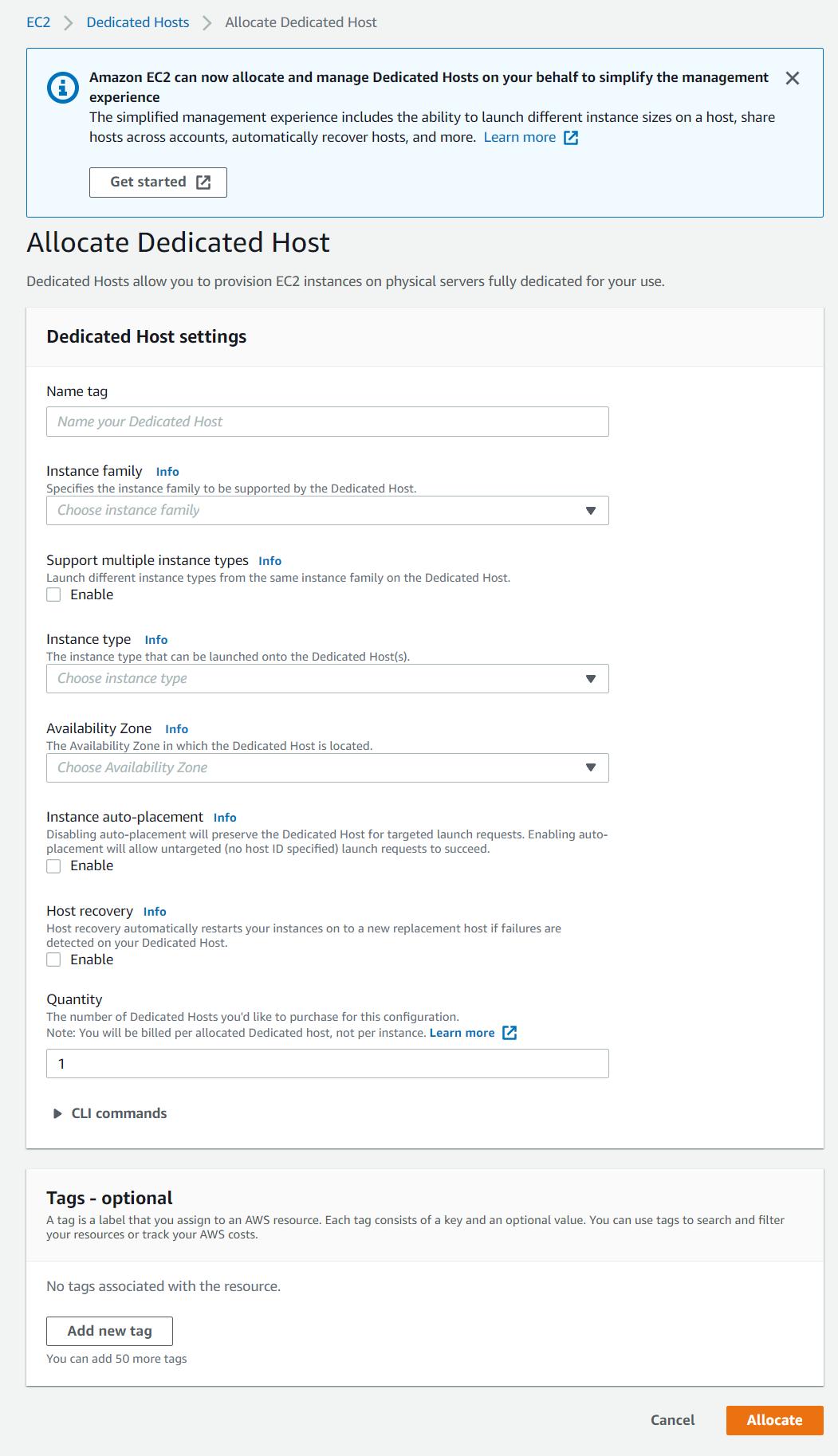The width and height of the screenshot is (838, 1456).
Task: Click the Allocate button
Action: [774, 1420]
